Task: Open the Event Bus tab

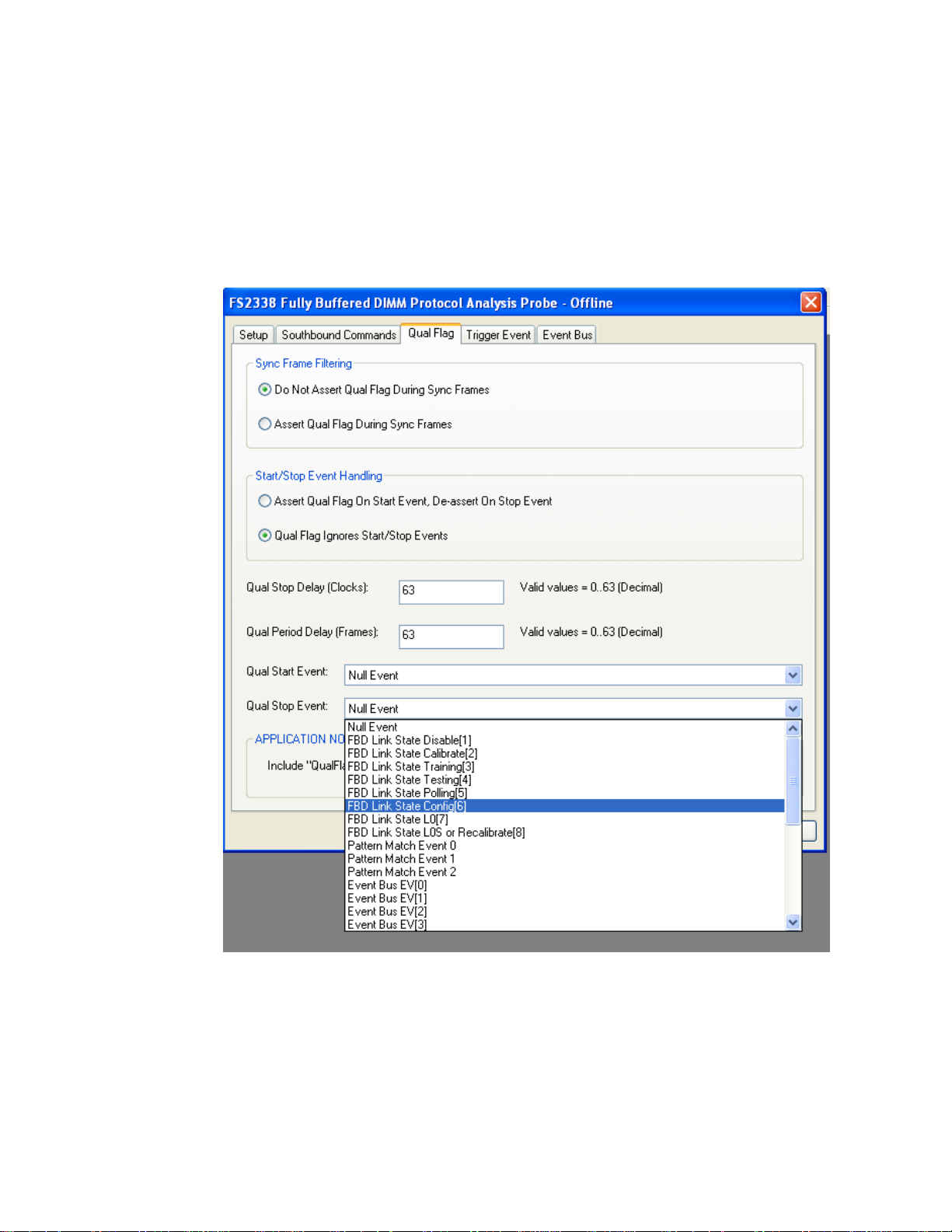Action: tap(567, 335)
